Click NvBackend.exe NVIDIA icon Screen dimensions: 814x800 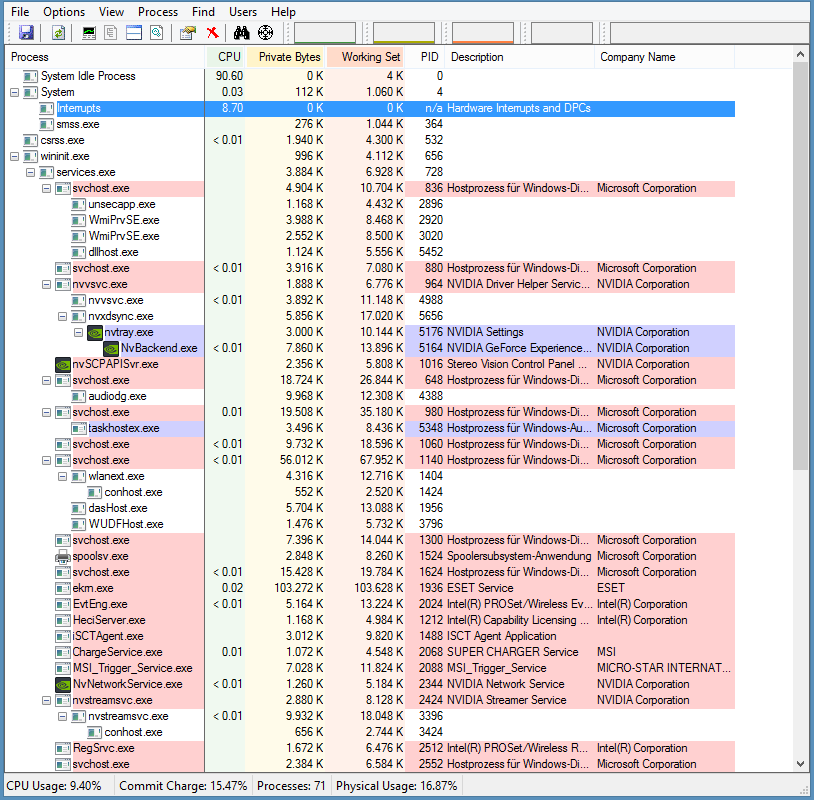click(111, 348)
